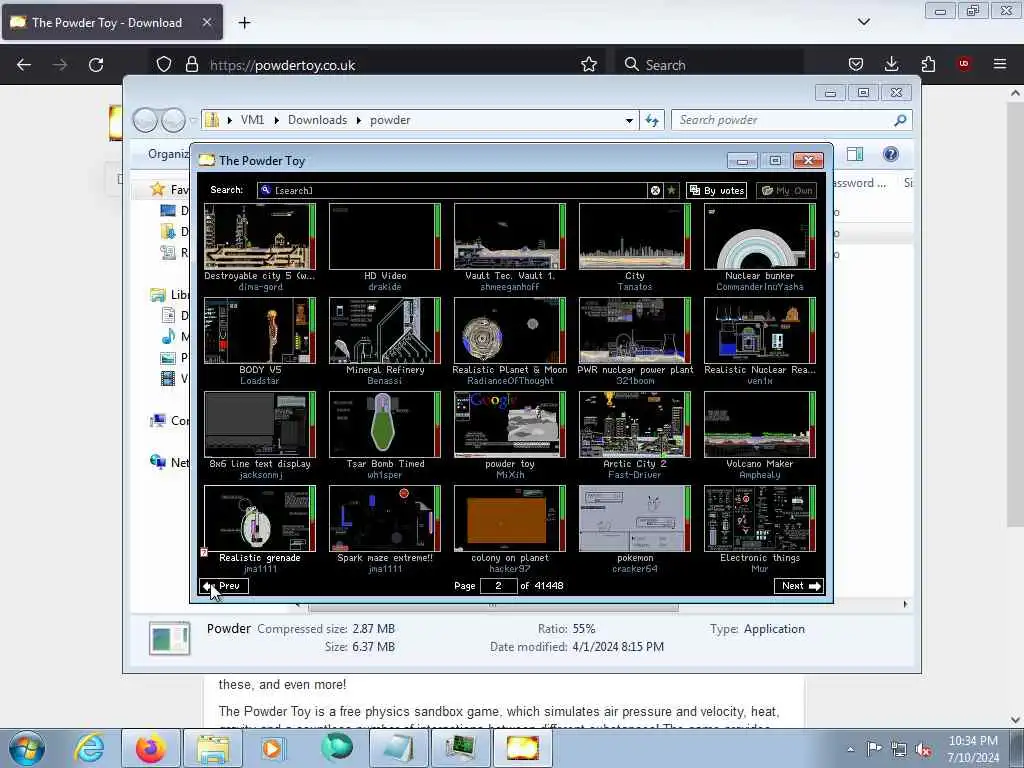
Task: Open a new Firefox tab
Action: point(244,23)
